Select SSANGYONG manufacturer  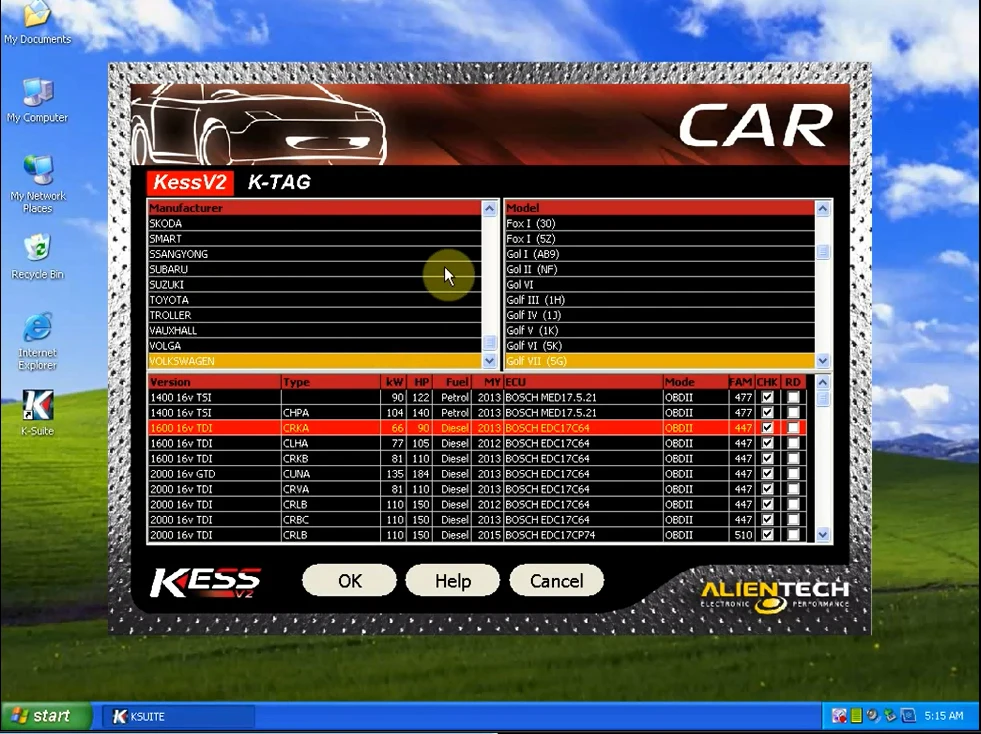tap(314, 254)
